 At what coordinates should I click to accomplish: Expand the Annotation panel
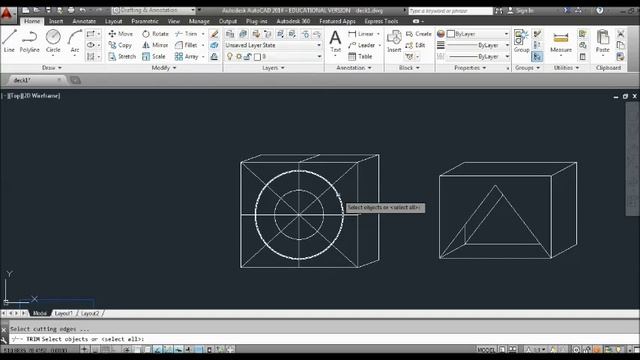[353, 68]
